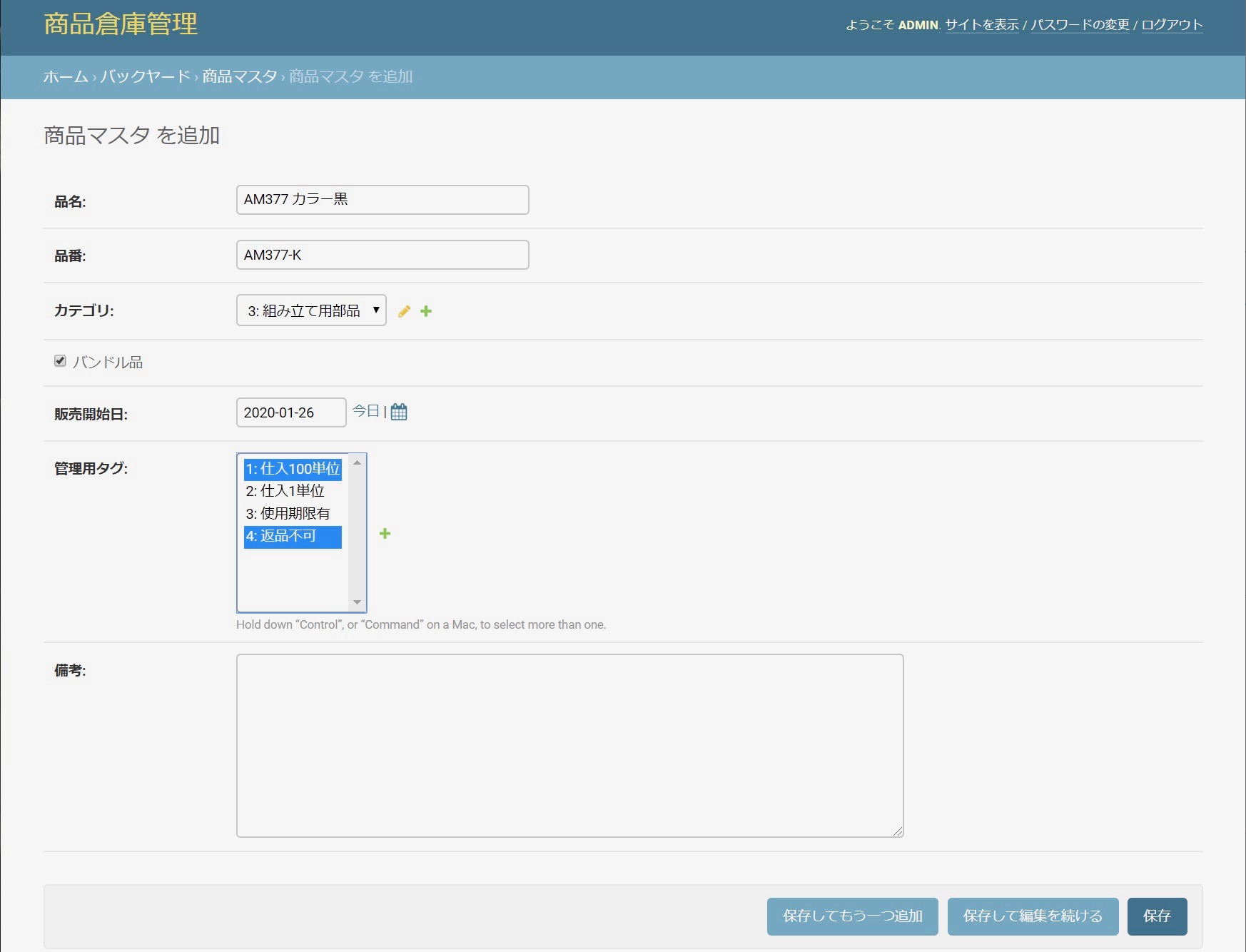Click the tag list scroll up arrow
This screenshot has height=952, width=1246.
click(358, 463)
